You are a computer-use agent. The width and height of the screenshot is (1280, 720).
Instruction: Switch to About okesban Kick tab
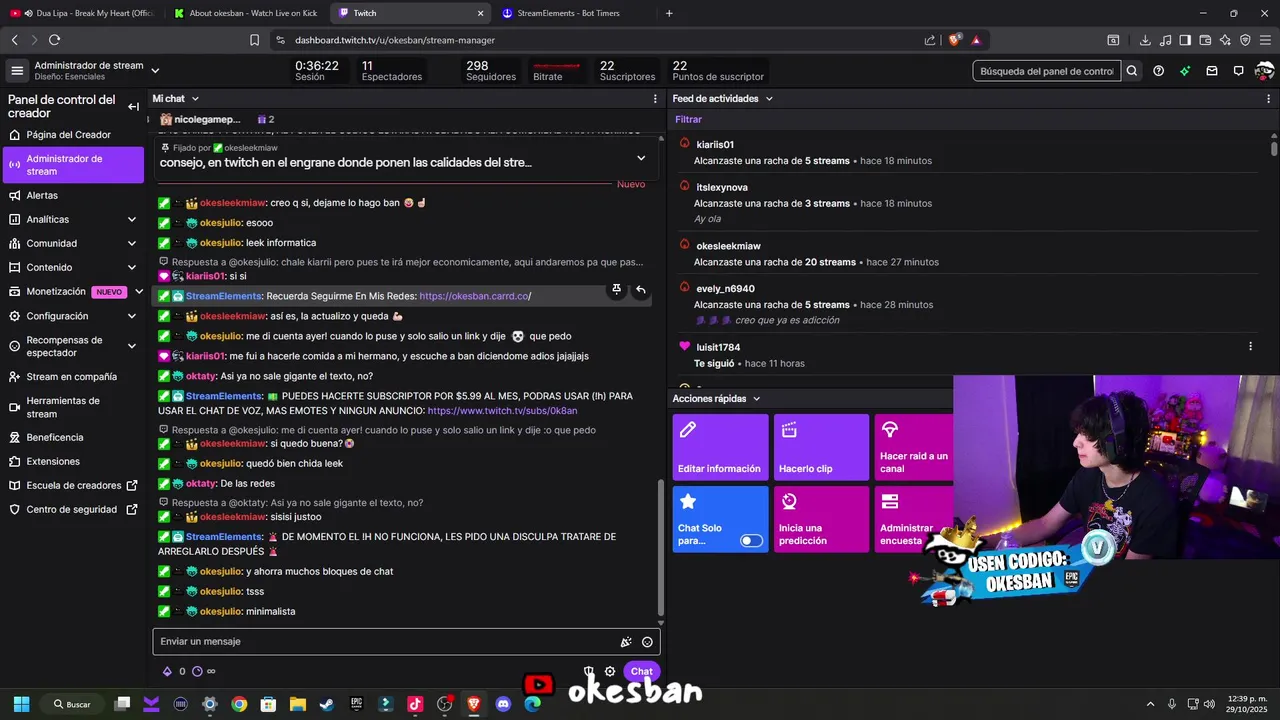pyautogui.click(x=245, y=13)
